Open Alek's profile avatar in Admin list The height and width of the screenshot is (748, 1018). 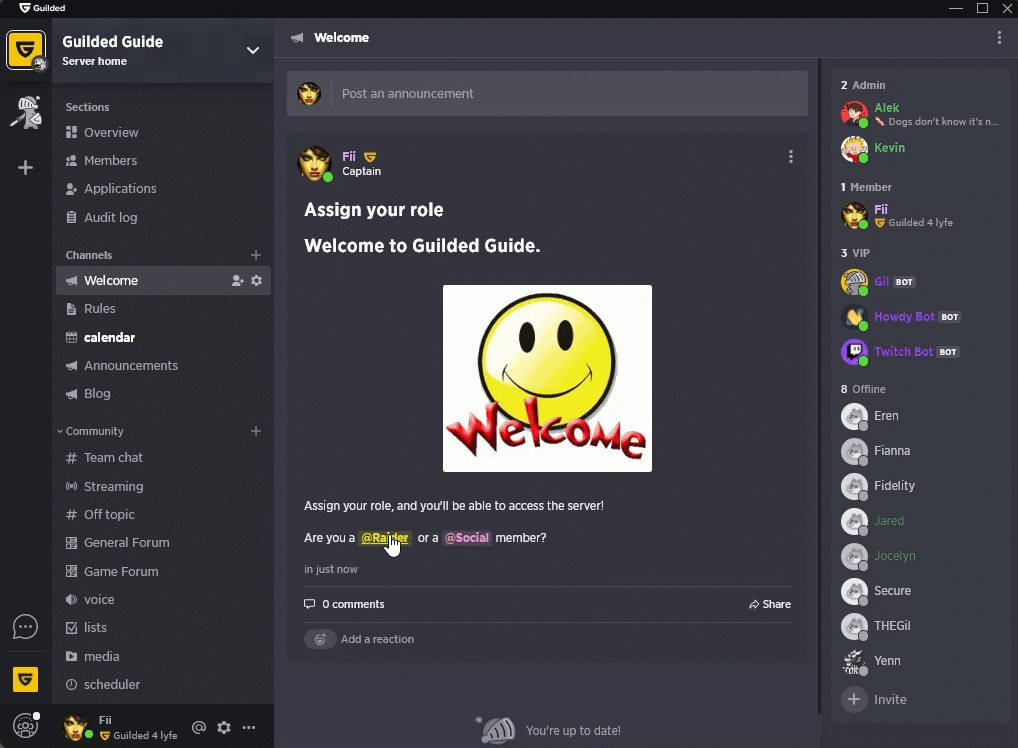pos(854,114)
